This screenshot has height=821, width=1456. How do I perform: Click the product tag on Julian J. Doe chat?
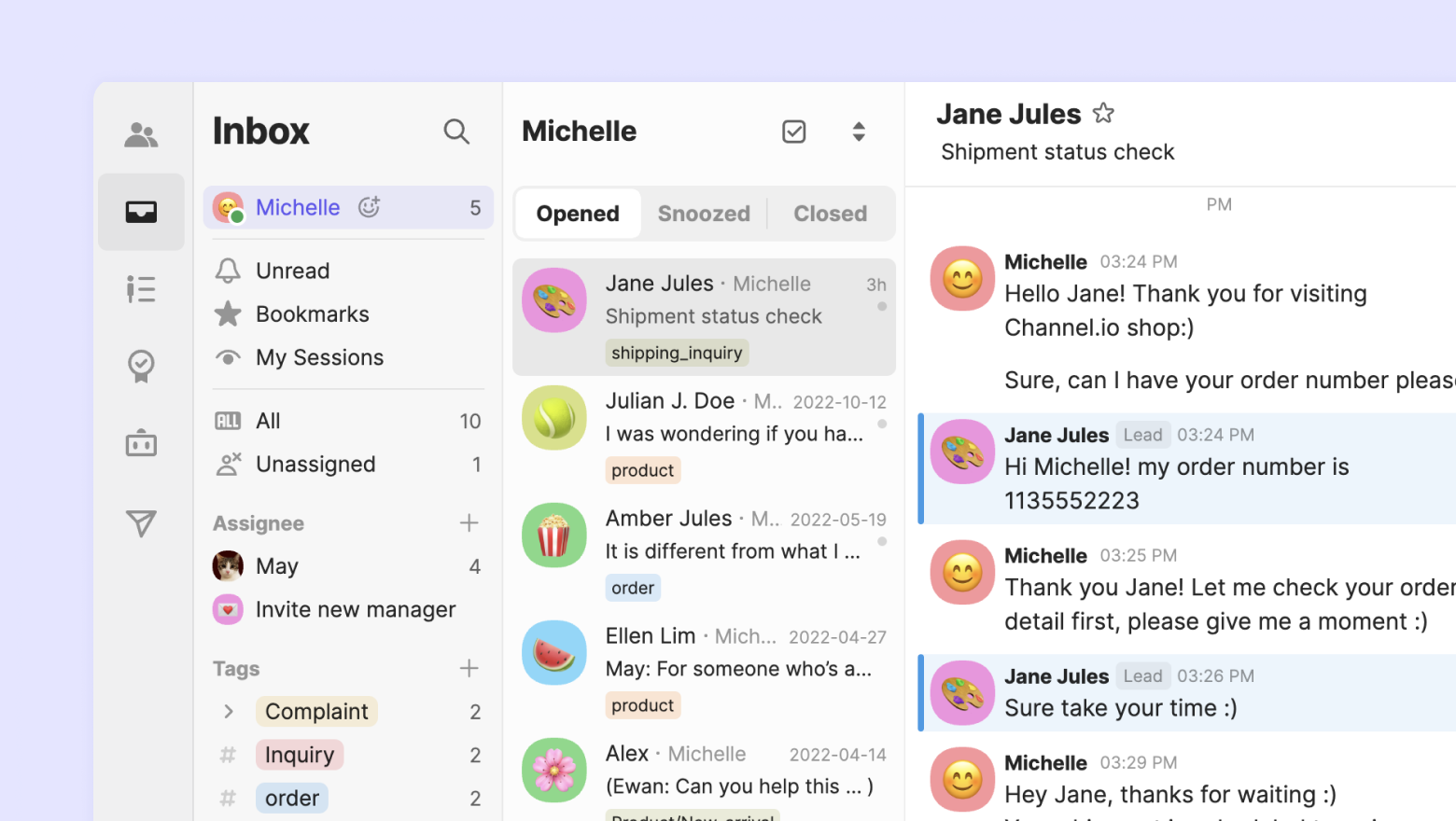643,470
